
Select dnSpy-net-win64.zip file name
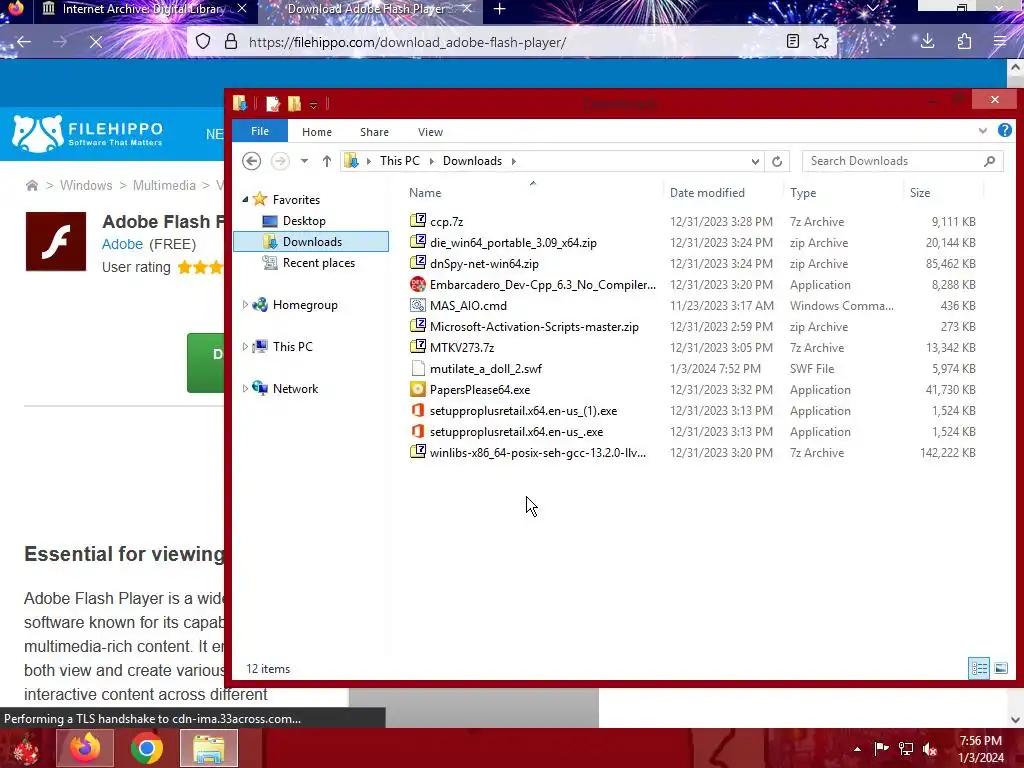pyautogui.click(x=484, y=263)
